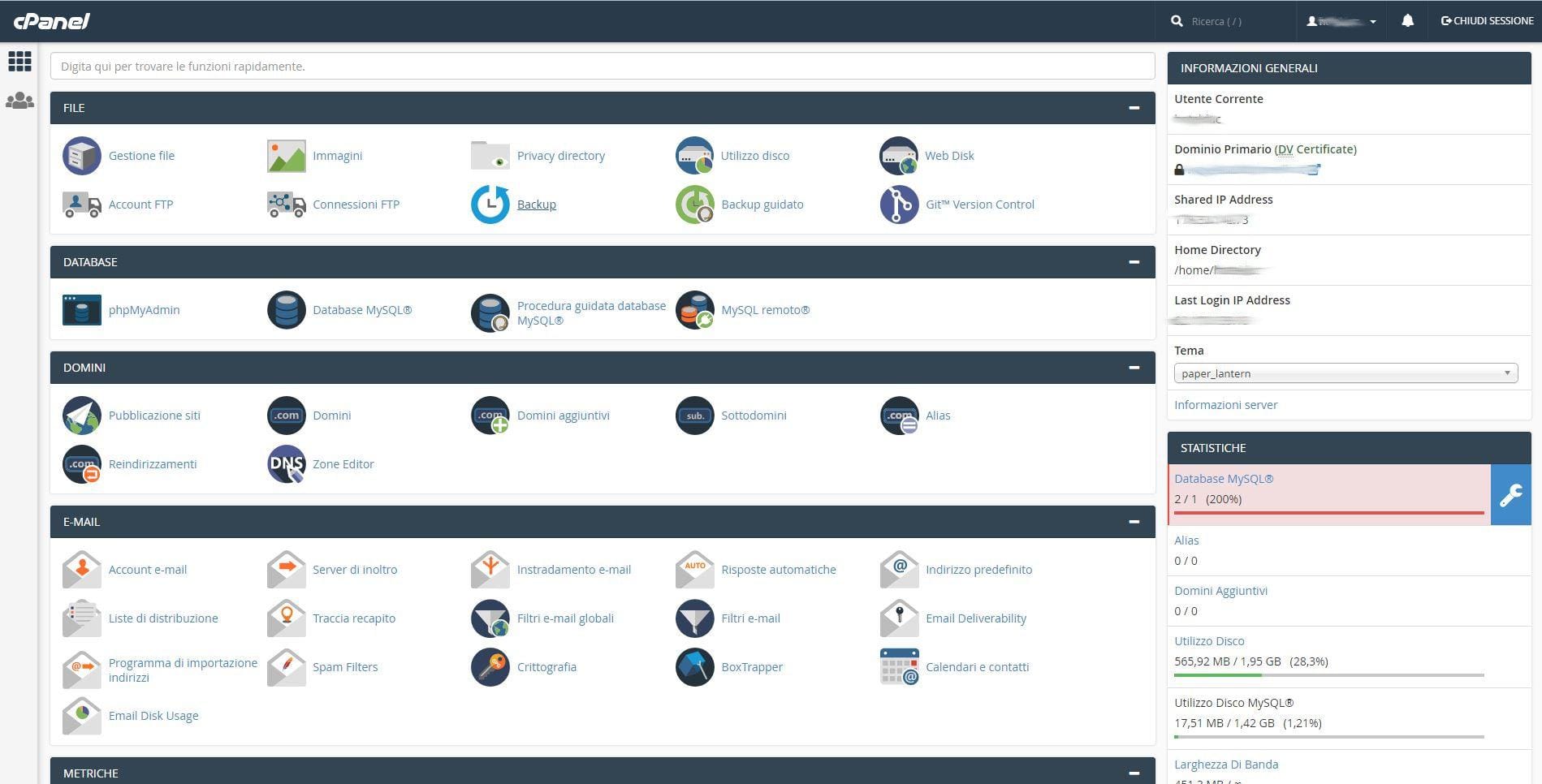Image resolution: width=1542 pixels, height=784 pixels.
Task: Click the Account e-mail envelope icon
Action: (x=82, y=570)
